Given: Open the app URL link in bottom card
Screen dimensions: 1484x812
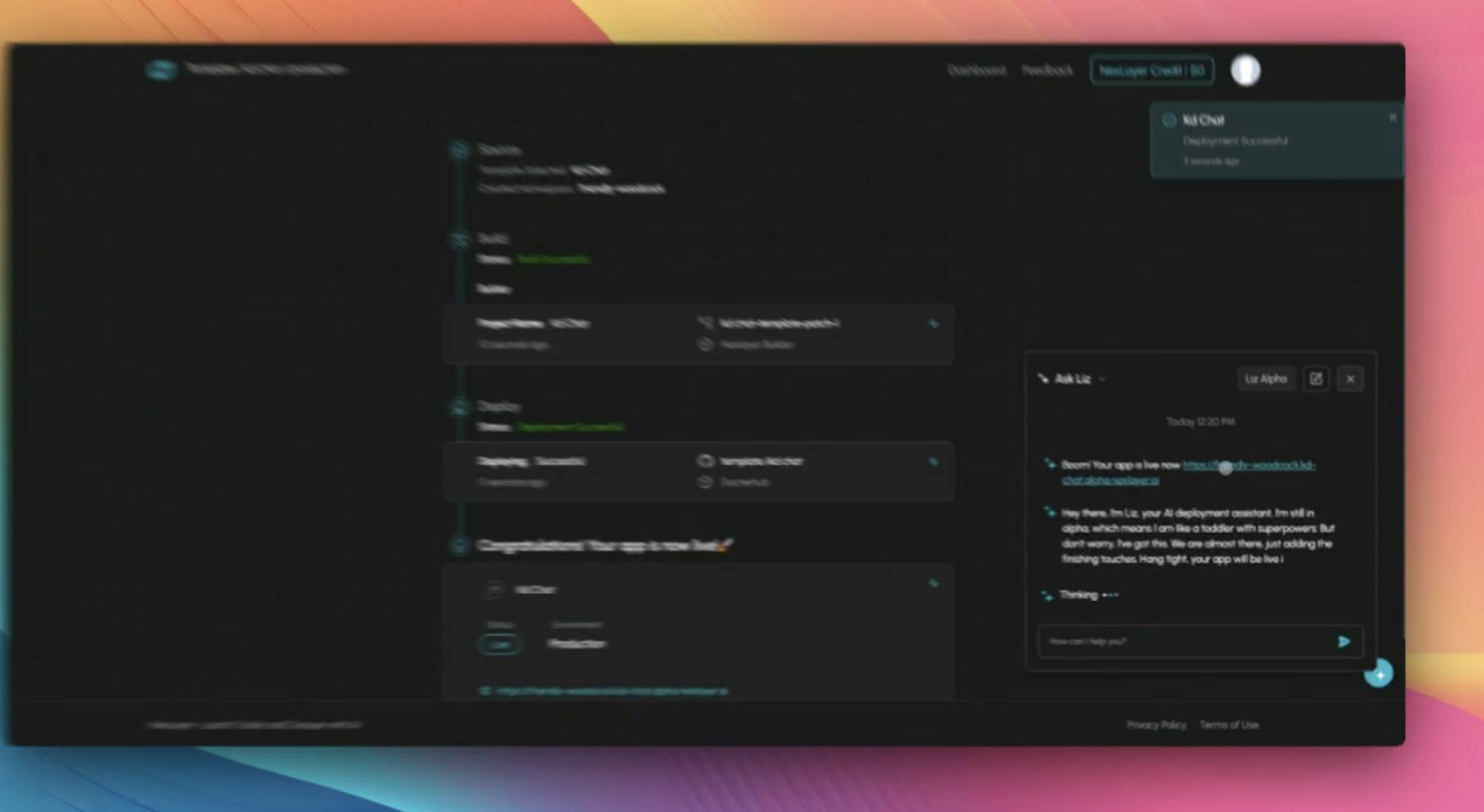Looking at the screenshot, I should (611, 691).
